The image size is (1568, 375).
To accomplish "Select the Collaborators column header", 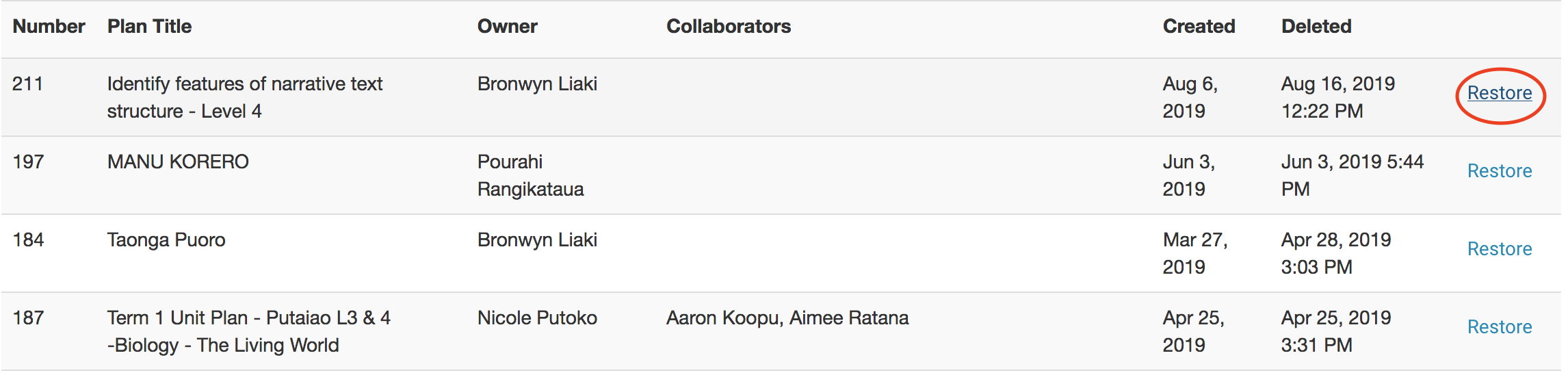I will tap(729, 26).
